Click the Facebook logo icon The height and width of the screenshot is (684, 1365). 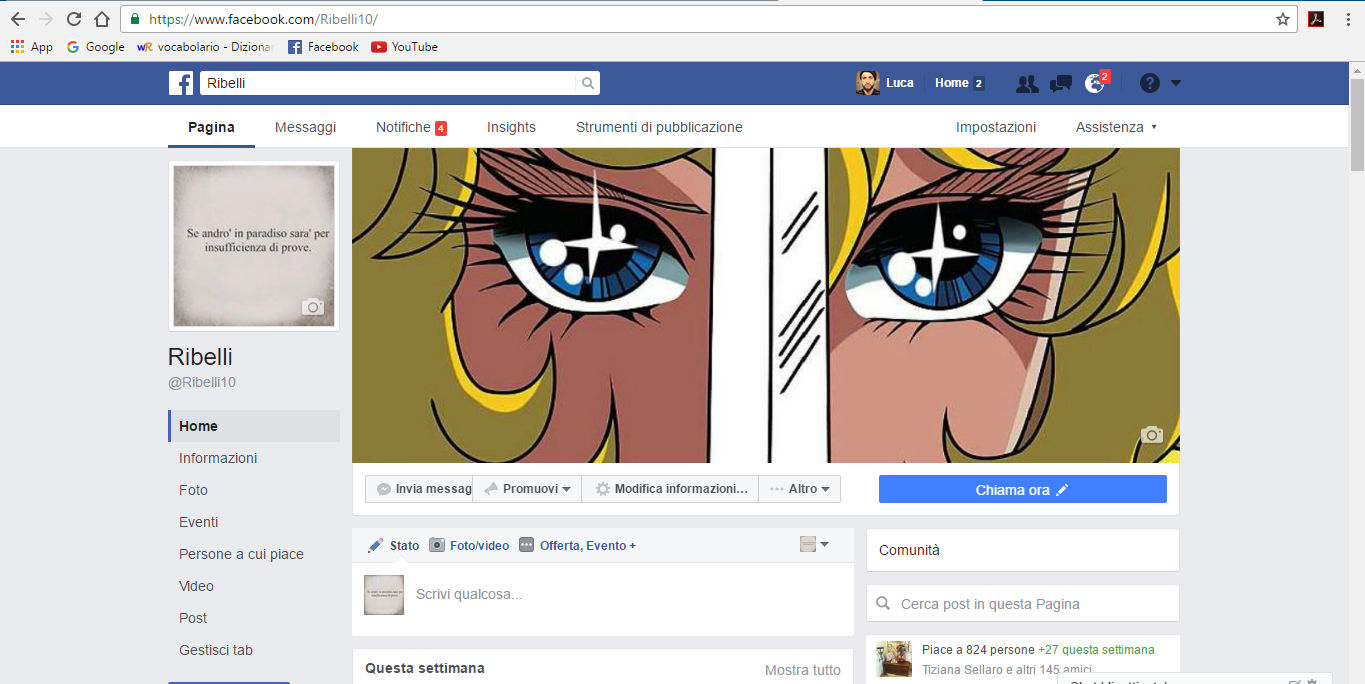point(181,83)
